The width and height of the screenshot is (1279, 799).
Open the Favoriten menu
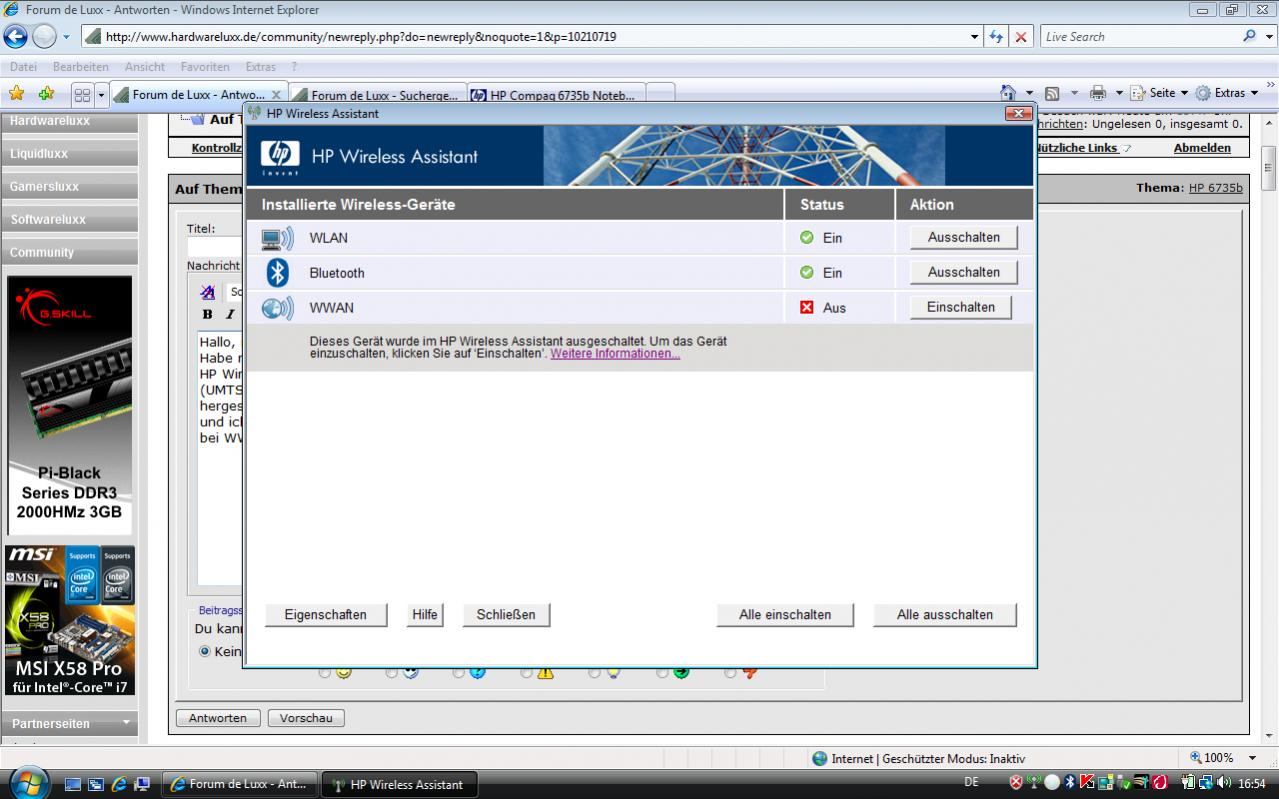click(205, 67)
